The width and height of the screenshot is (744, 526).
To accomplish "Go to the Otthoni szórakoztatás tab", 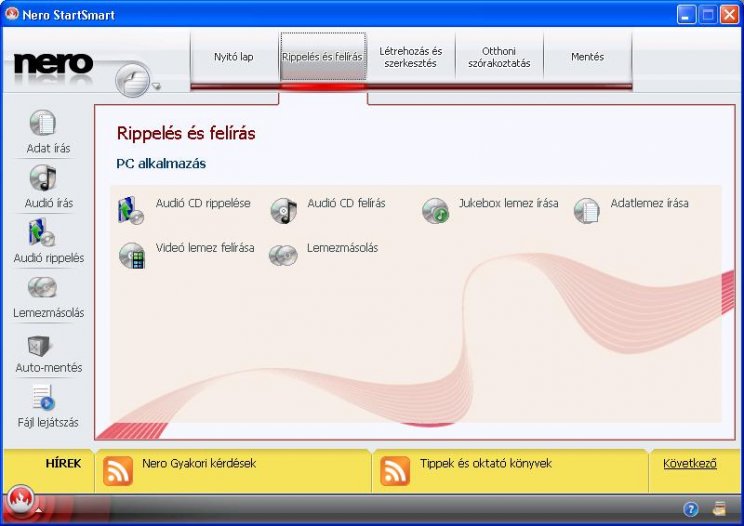I will click(x=499, y=57).
